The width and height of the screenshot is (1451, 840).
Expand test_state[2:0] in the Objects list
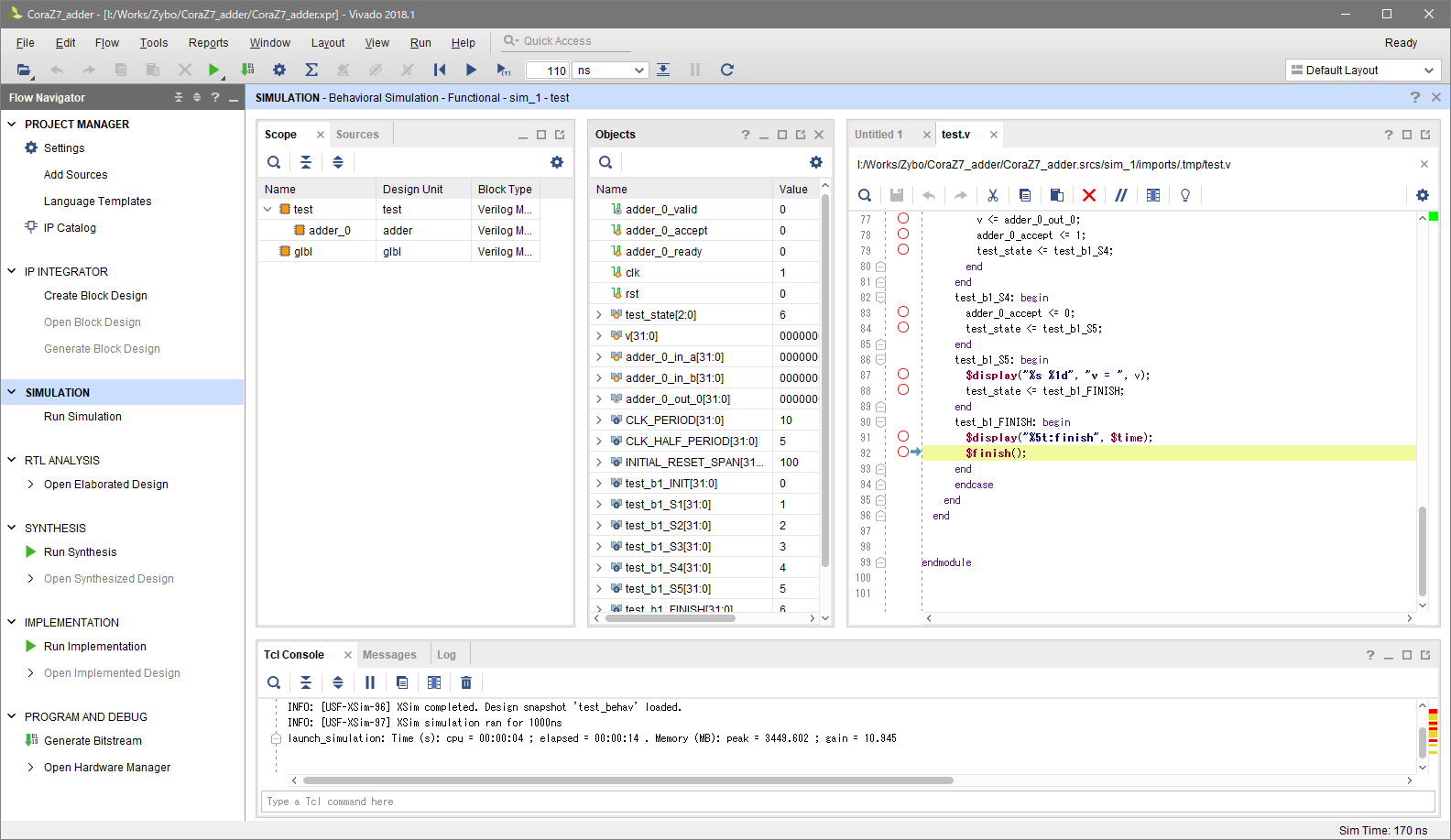[600, 315]
